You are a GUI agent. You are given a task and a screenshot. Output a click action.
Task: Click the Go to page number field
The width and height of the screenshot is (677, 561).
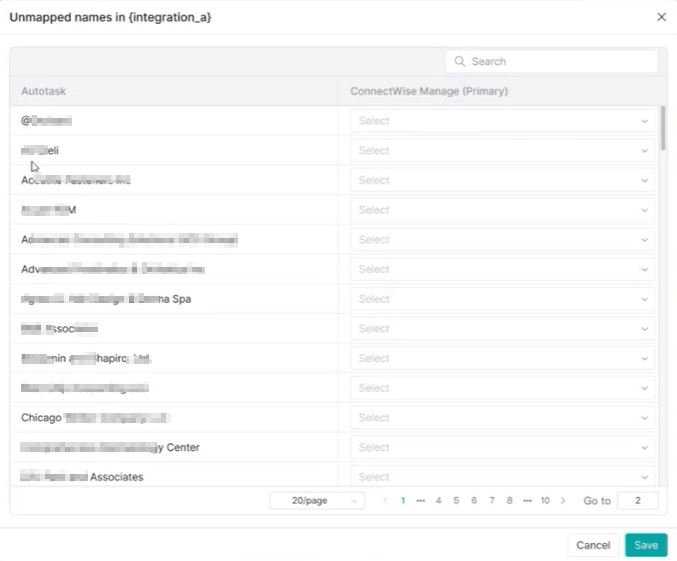click(x=637, y=500)
